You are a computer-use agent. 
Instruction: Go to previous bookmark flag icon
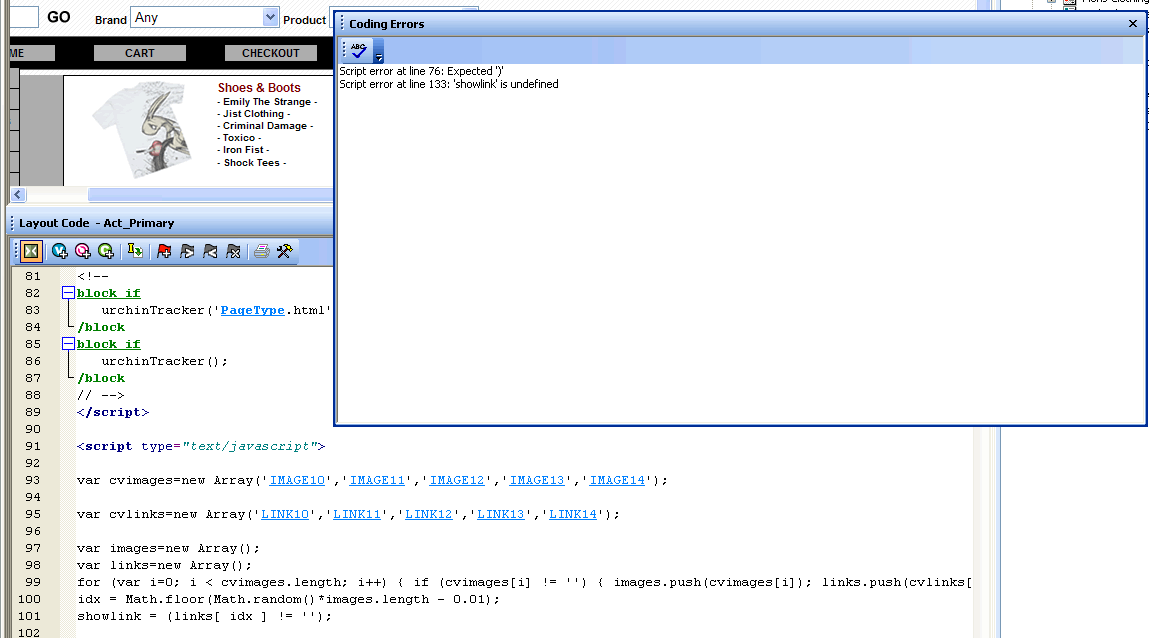210,251
